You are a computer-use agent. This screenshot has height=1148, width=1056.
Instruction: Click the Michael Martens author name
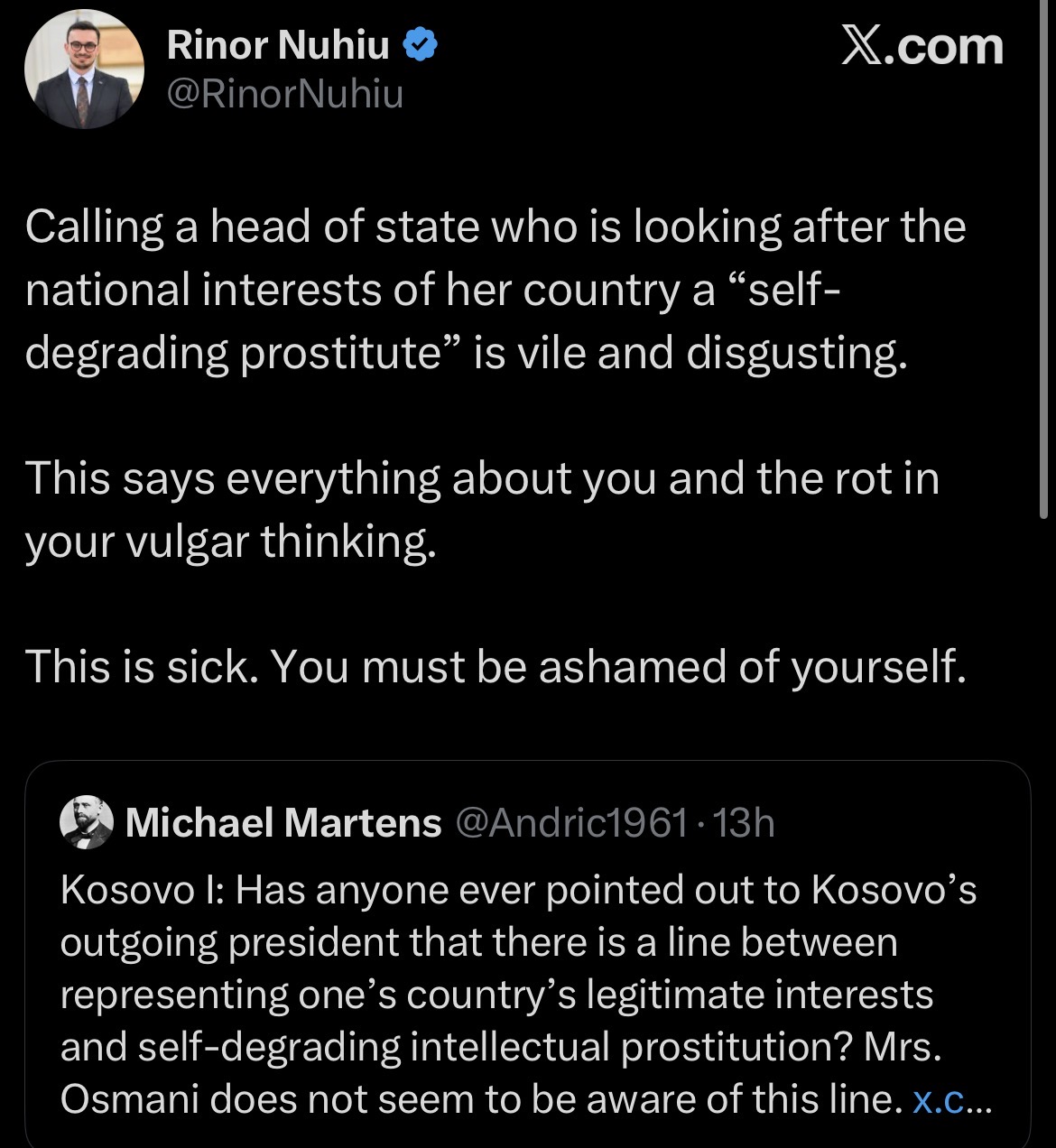click(283, 822)
